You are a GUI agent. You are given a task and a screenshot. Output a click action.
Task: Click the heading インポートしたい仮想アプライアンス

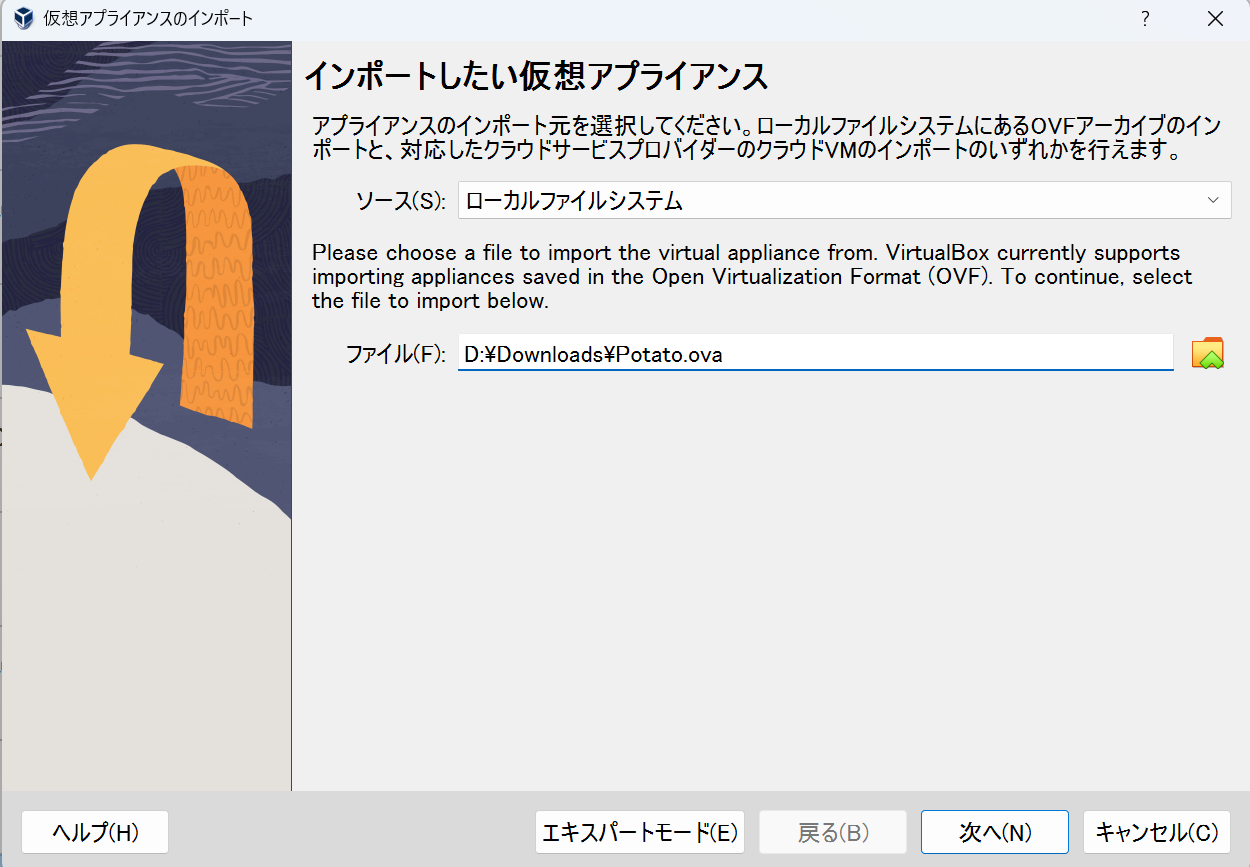(x=536, y=77)
